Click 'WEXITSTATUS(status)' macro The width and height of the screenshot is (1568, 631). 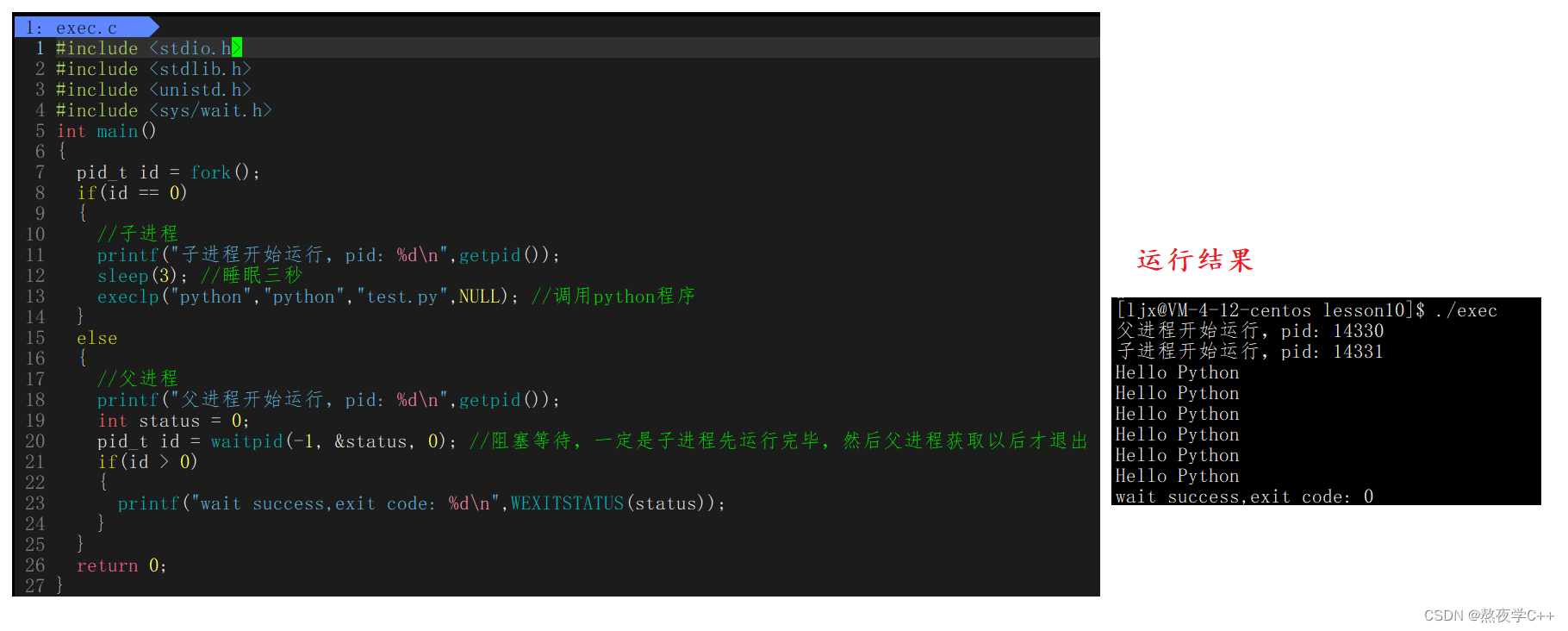coord(613,503)
